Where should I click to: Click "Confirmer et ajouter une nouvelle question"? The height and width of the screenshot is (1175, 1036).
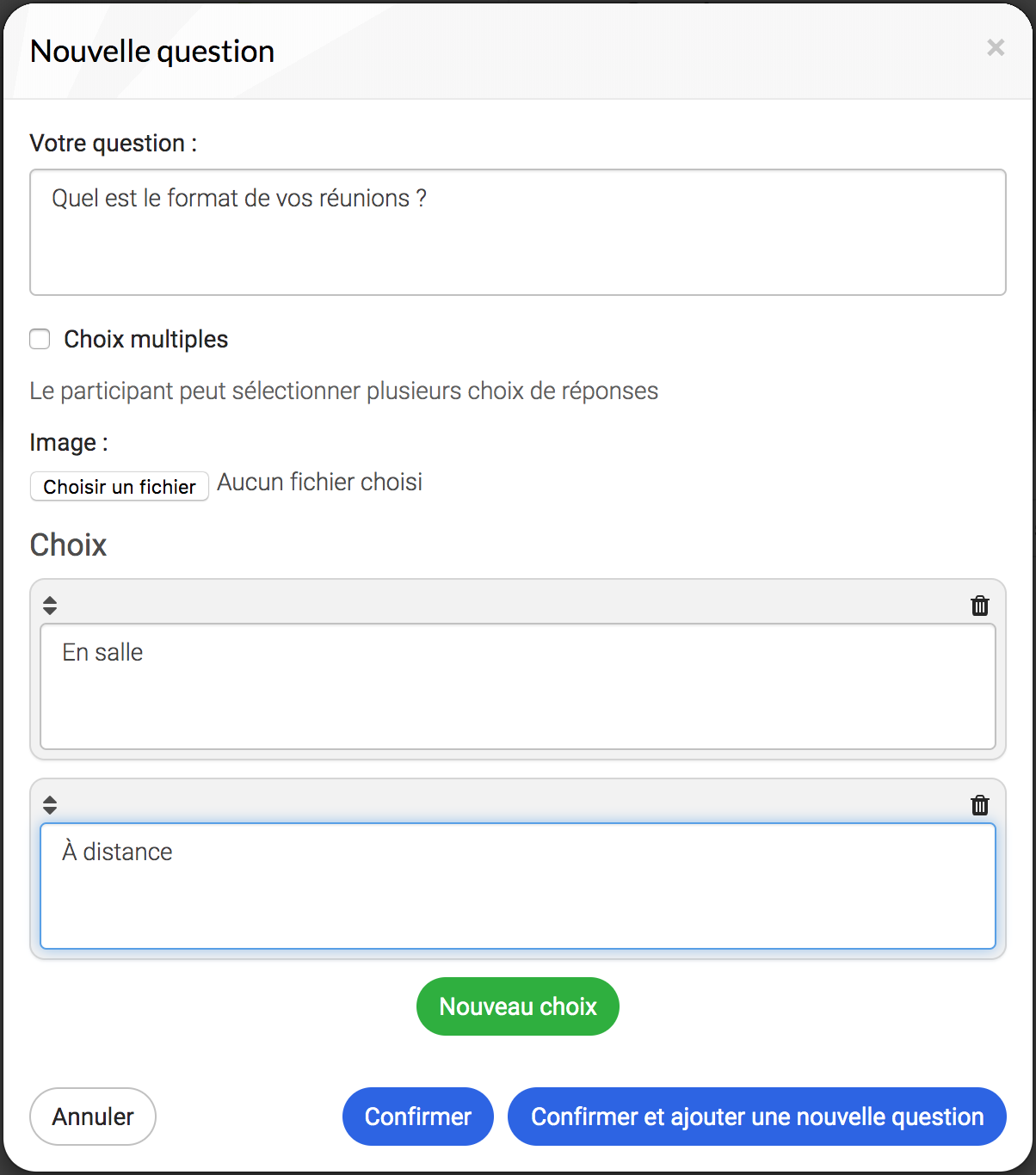pos(757,1117)
